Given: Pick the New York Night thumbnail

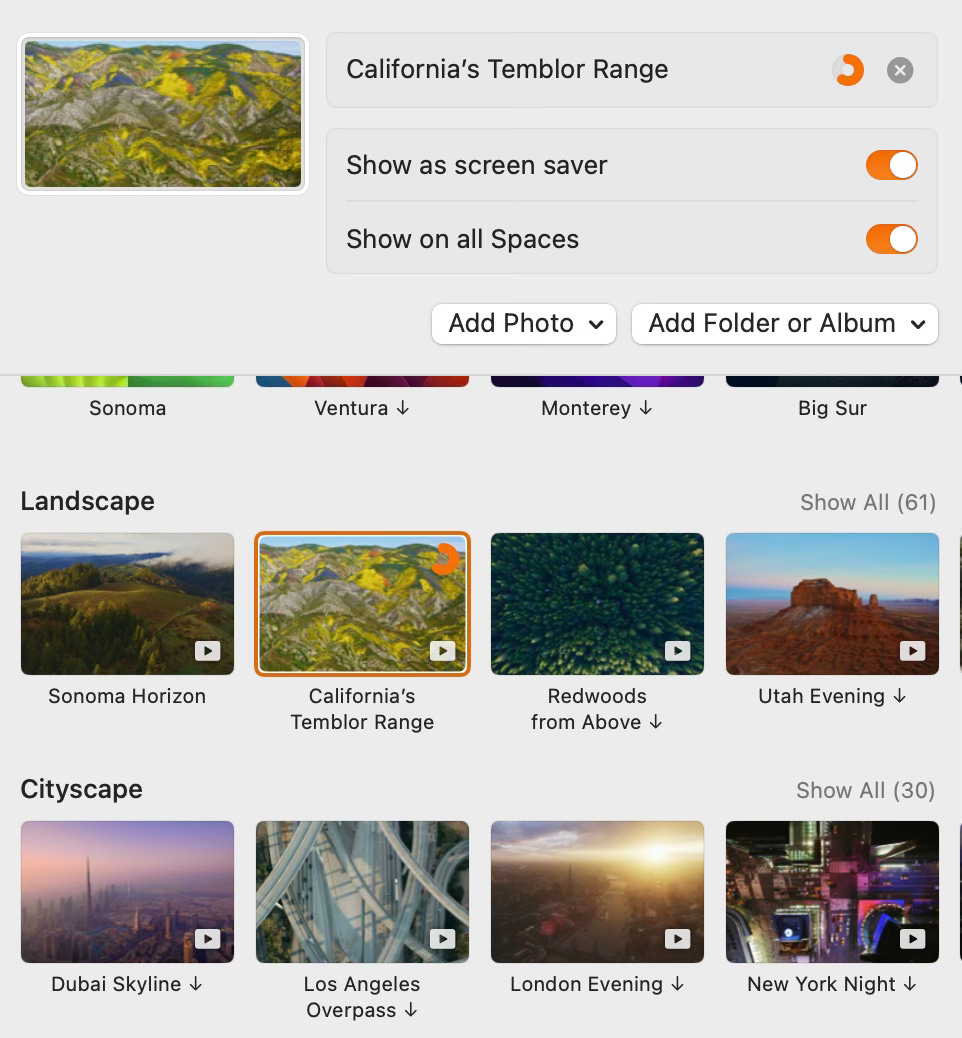Looking at the screenshot, I should 832,892.
